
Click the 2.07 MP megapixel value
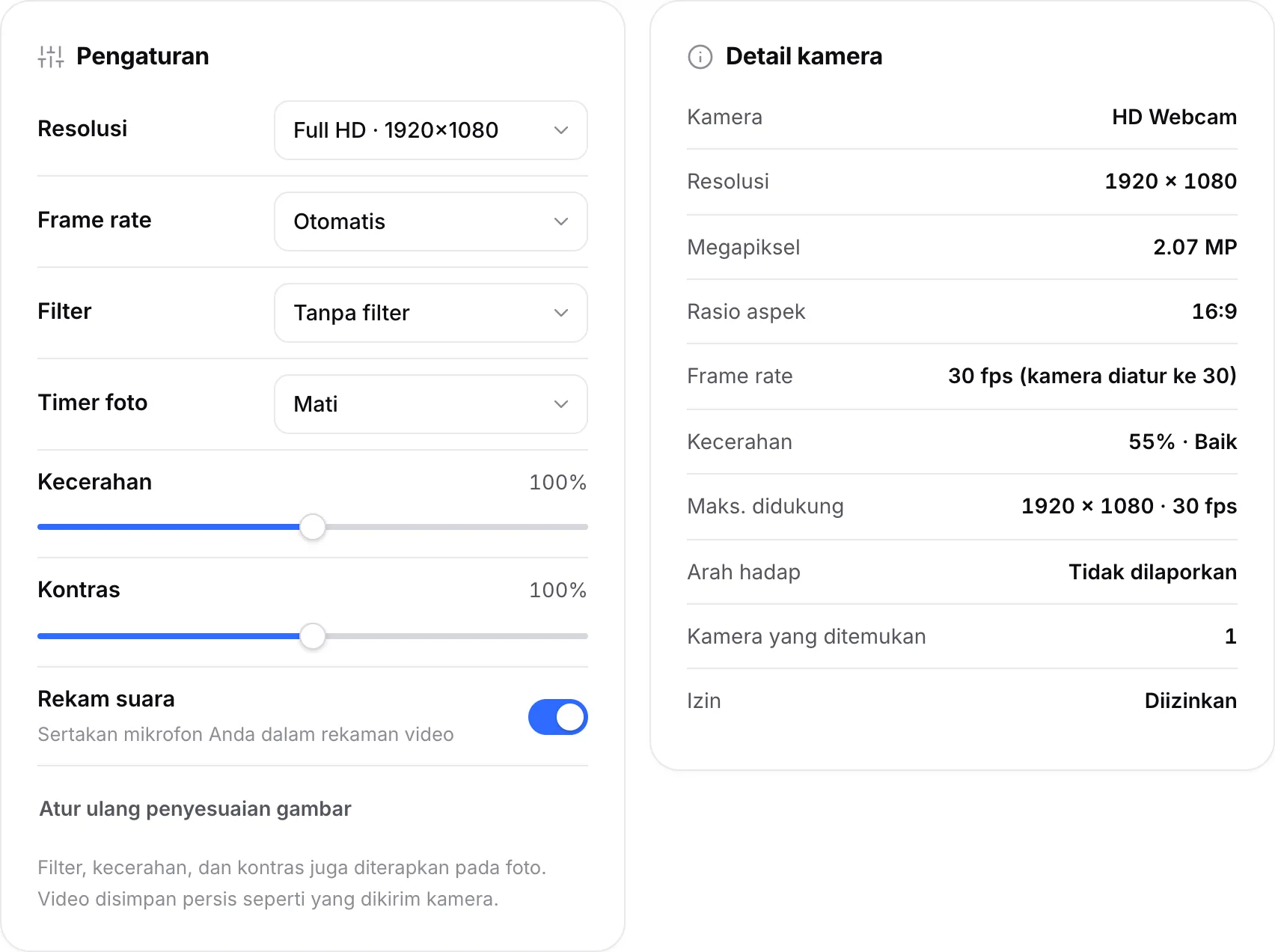point(1195,247)
